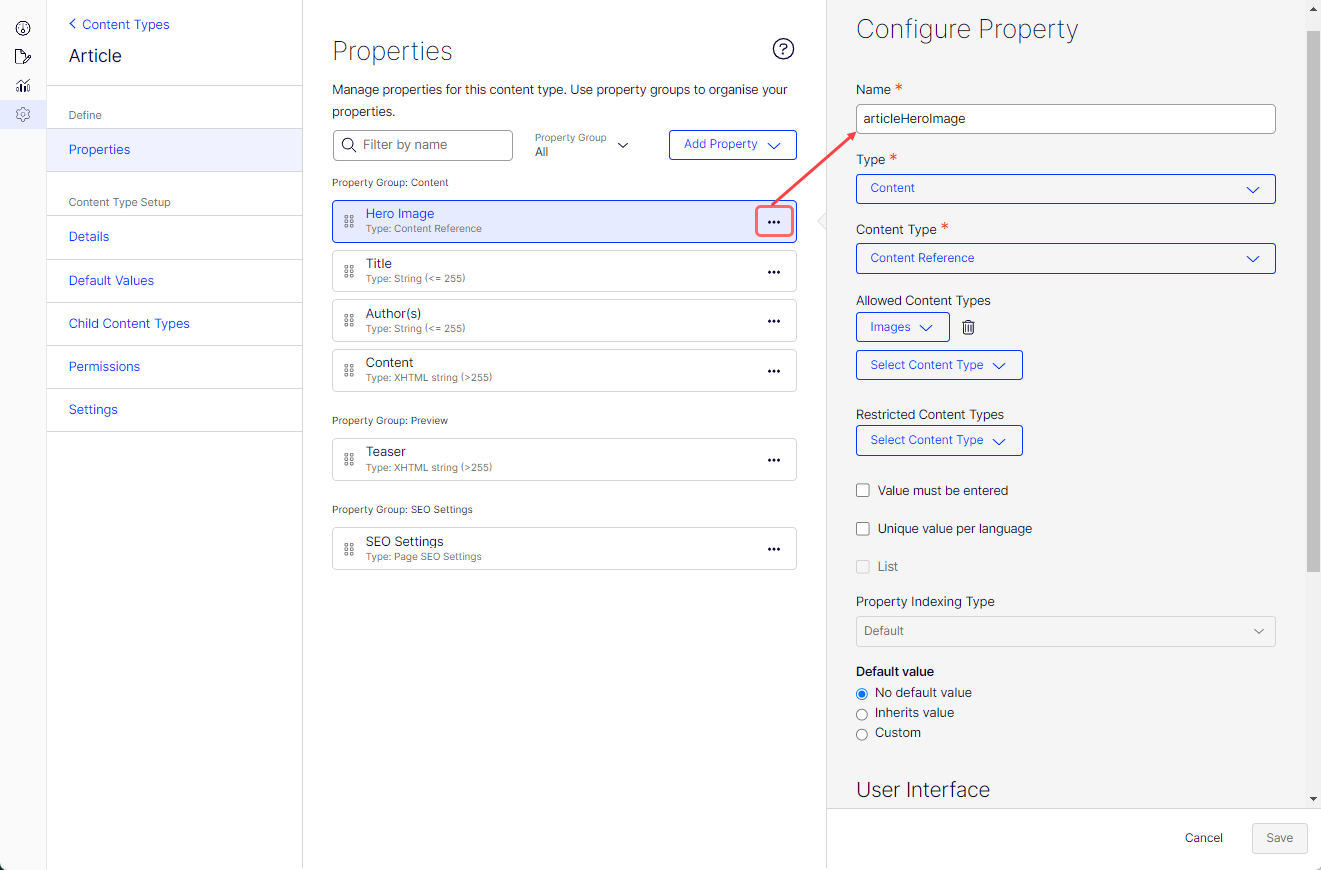Screen dimensions: 1321x870
Task: Open the Images allowed content type dropdown
Action: [x=903, y=327]
